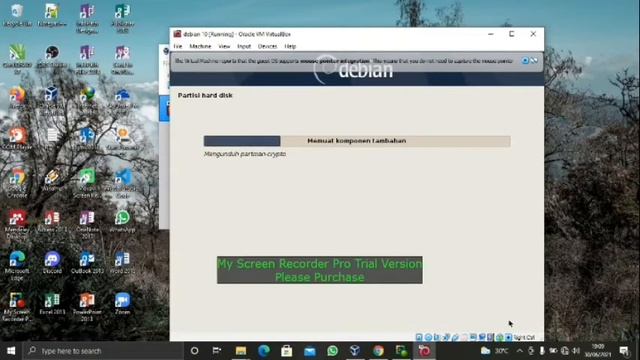
Task: Open Cortana circle on the taskbar
Action: point(194,351)
